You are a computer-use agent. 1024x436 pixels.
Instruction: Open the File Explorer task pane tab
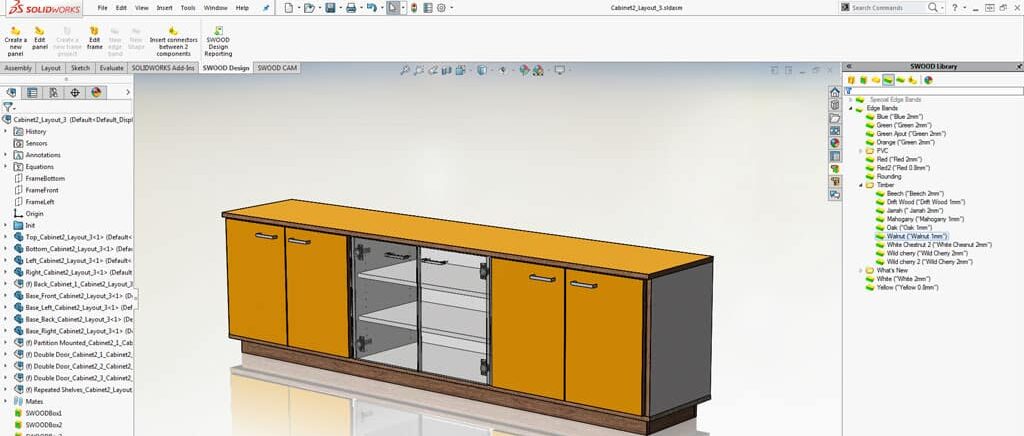tap(835, 118)
